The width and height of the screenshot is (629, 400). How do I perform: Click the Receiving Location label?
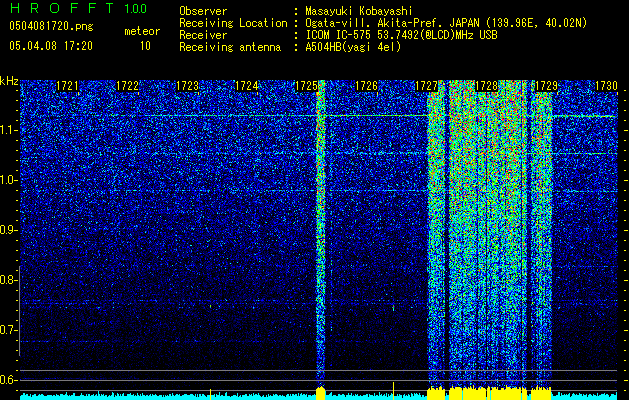[233, 23]
